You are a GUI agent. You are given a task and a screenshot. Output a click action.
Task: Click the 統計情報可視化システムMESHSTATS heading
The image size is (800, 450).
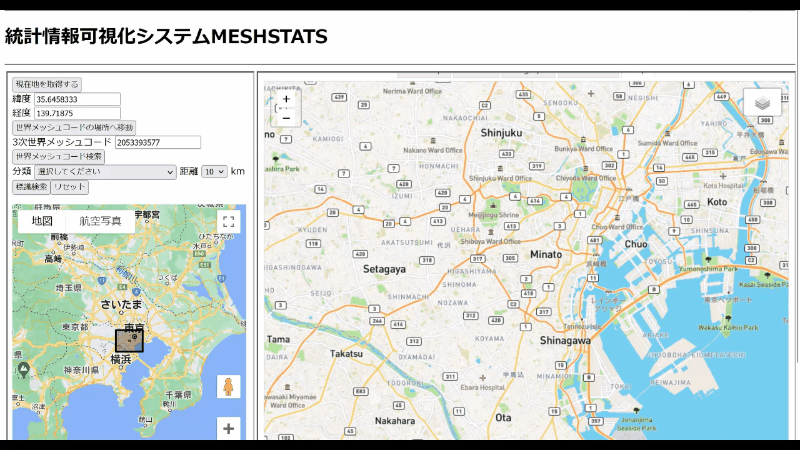[166, 36]
